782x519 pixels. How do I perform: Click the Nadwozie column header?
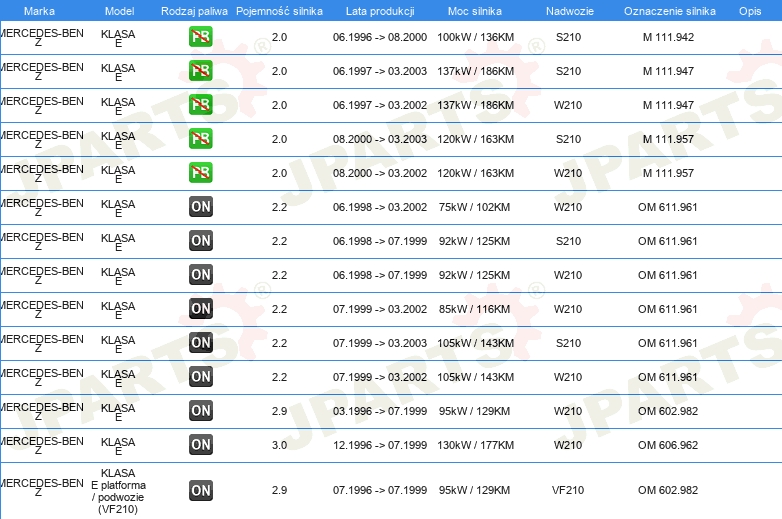coord(570,11)
